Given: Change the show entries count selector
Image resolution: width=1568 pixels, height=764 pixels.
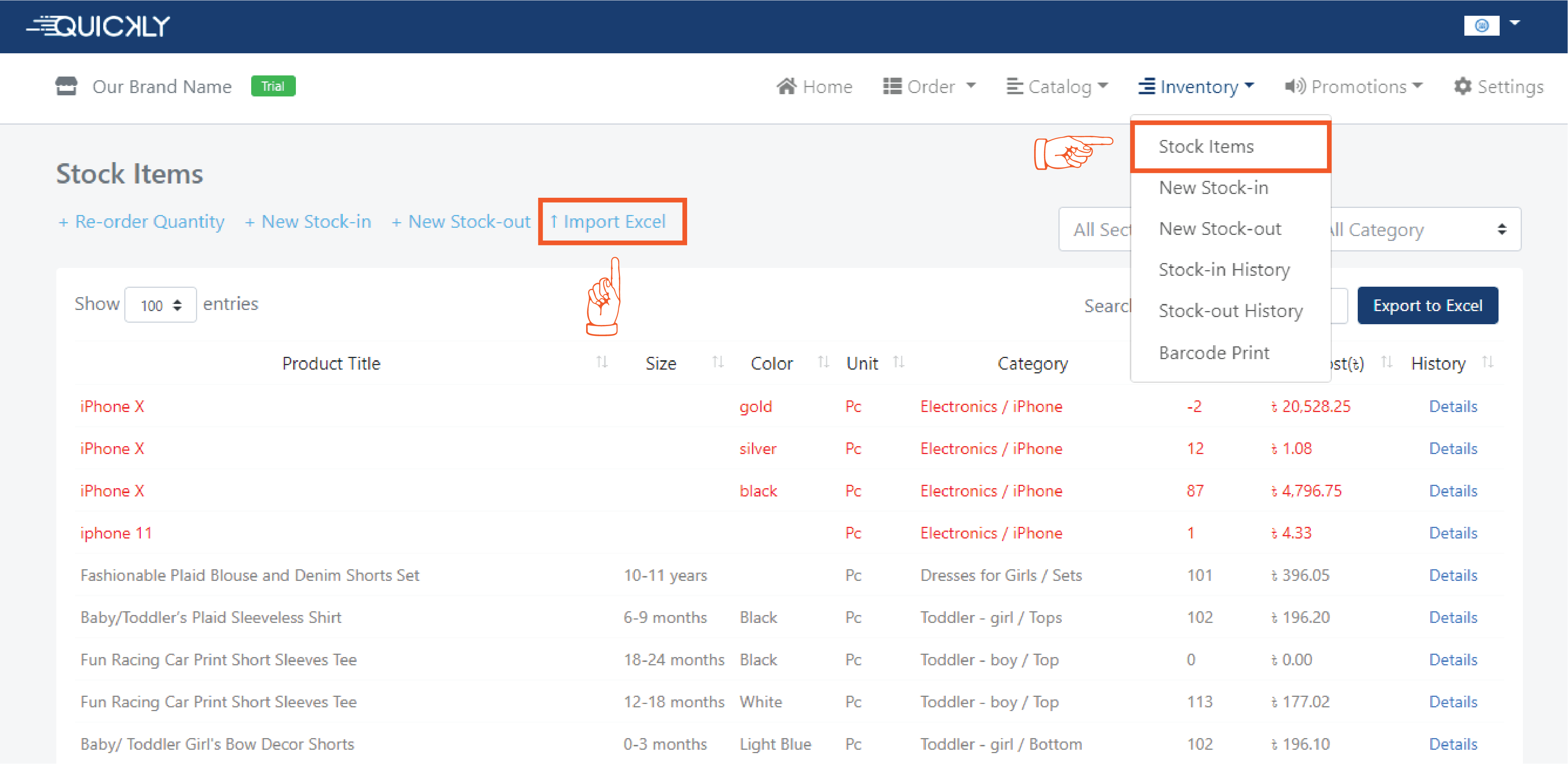Looking at the screenshot, I should (160, 305).
